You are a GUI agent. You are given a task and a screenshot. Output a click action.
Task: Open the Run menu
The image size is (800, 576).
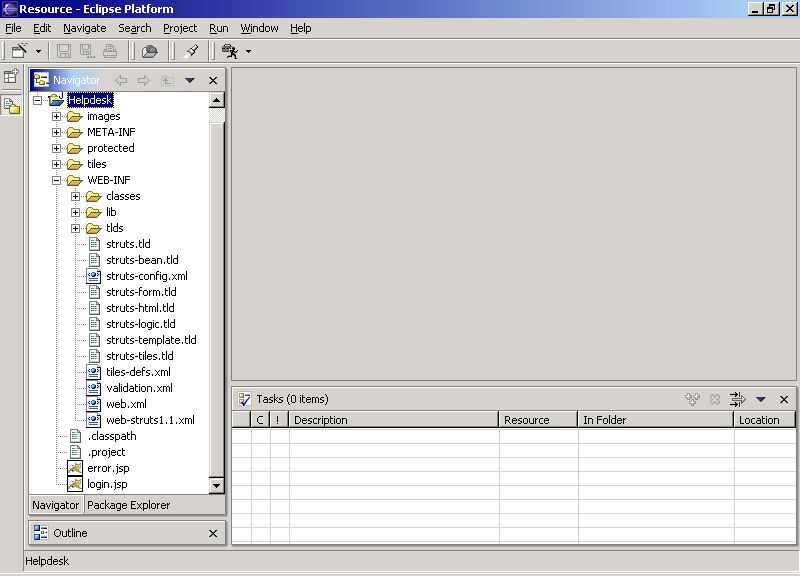point(219,28)
